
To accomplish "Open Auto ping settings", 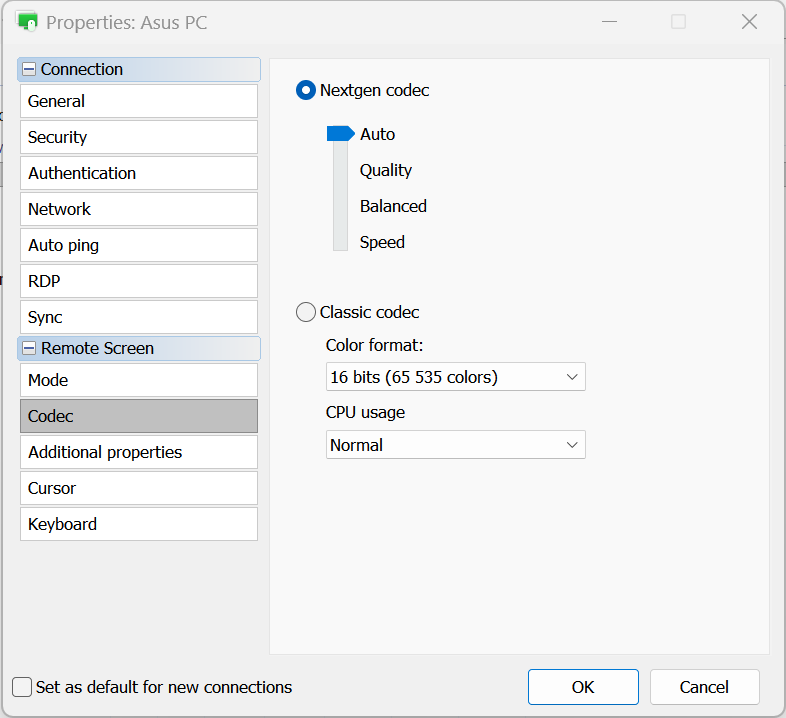I will point(139,245).
